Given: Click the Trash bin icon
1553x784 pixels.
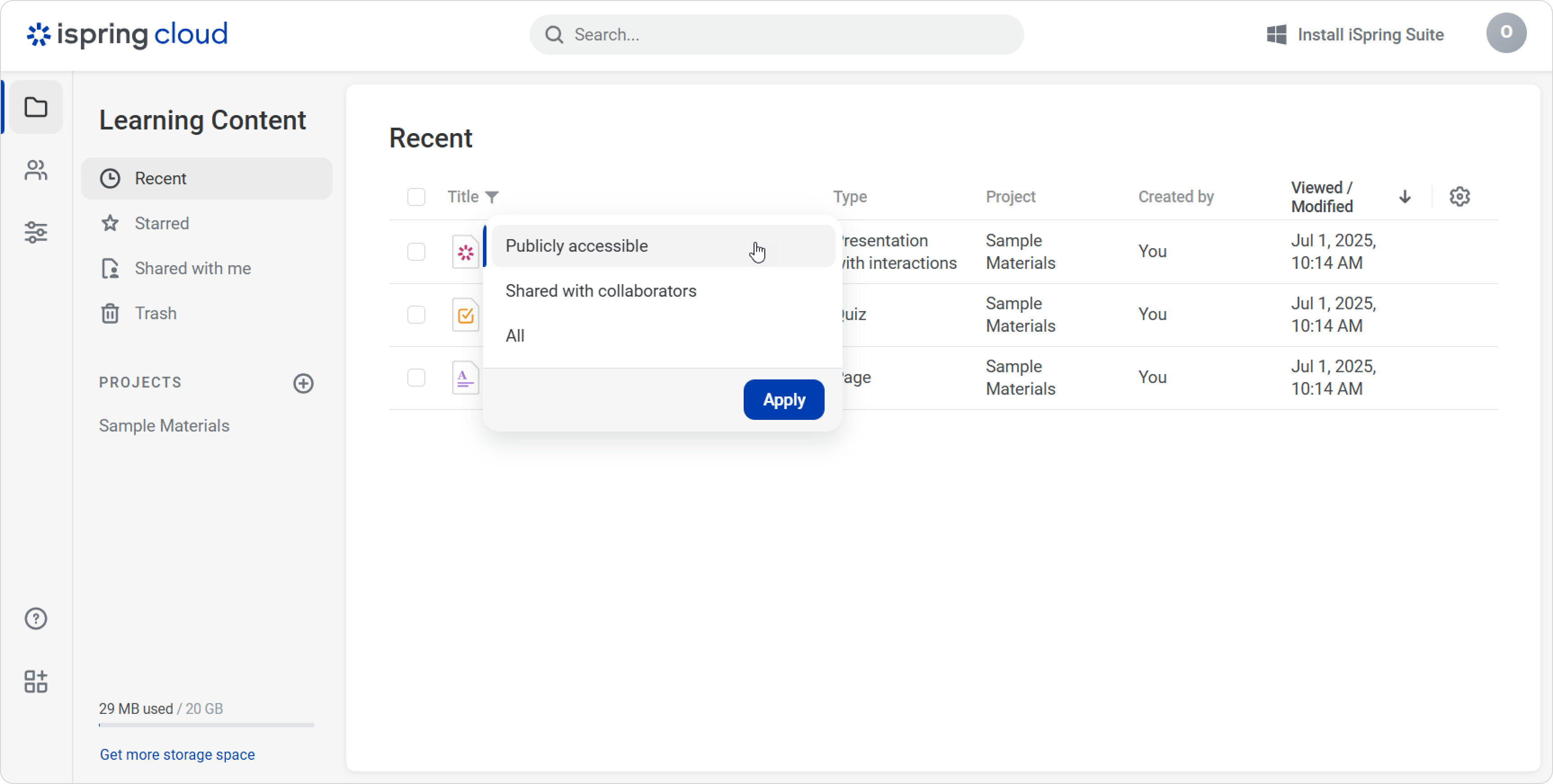Looking at the screenshot, I should pos(110,313).
